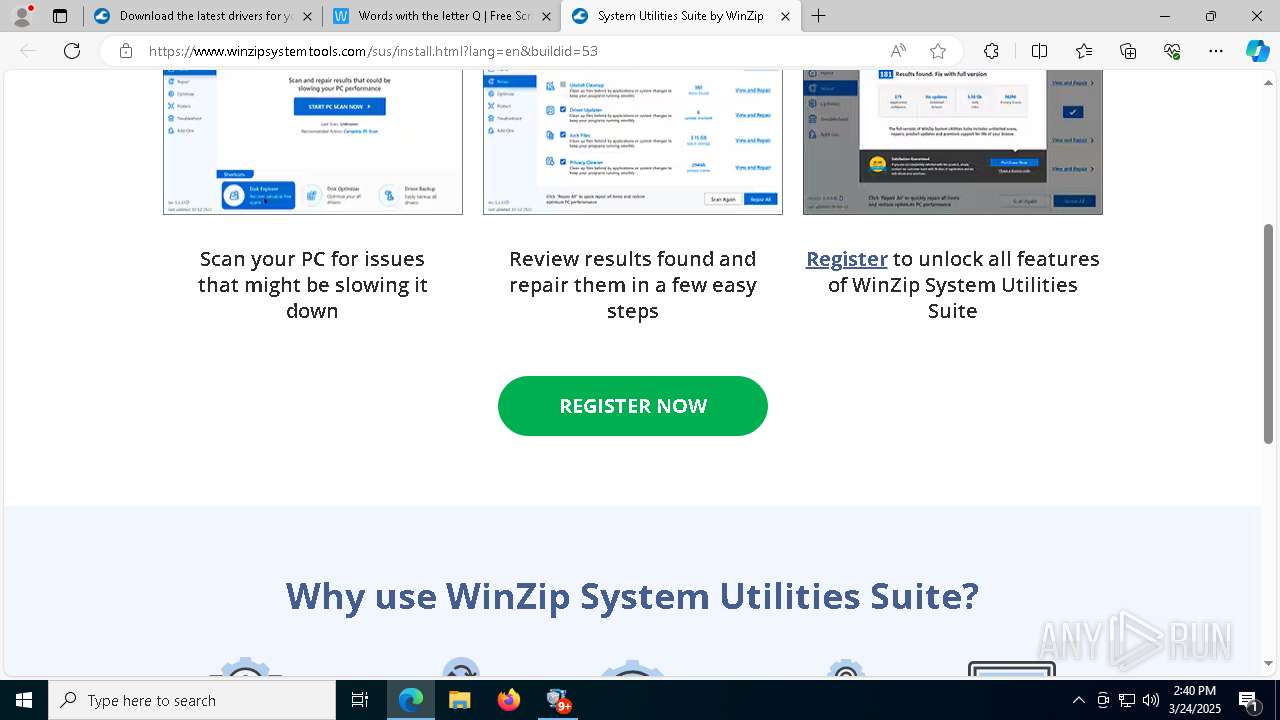Open the taskbar app with 9+ badge
1280x720 pixels.
click(558, 700)
